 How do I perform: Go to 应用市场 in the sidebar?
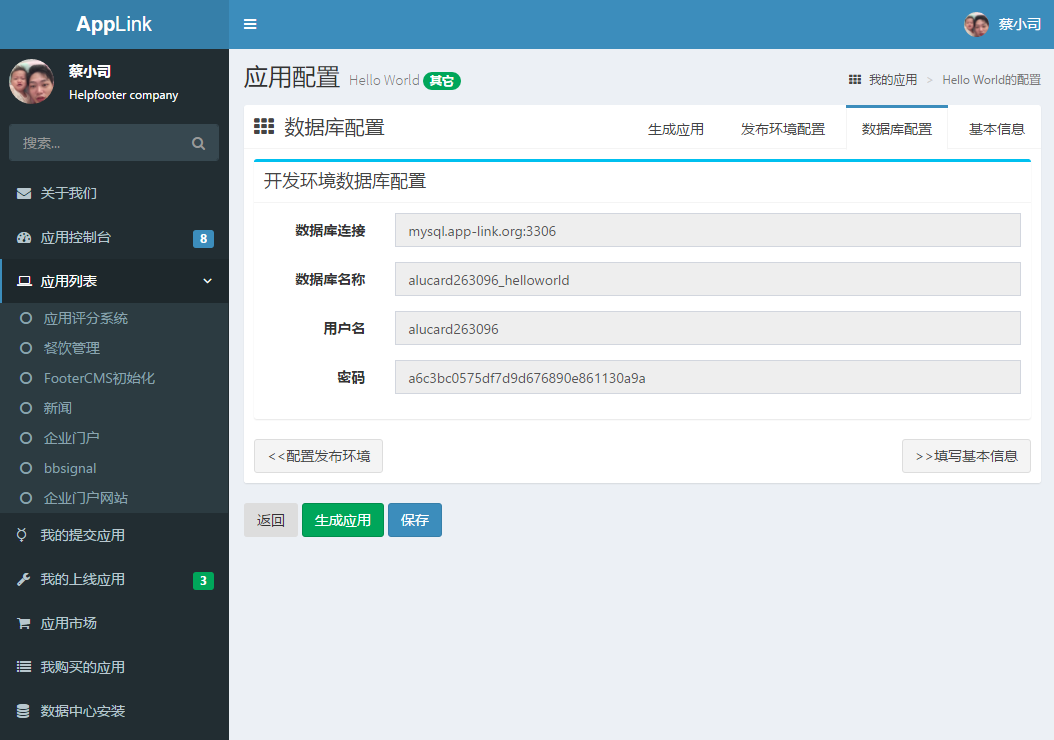click(114, 623)
